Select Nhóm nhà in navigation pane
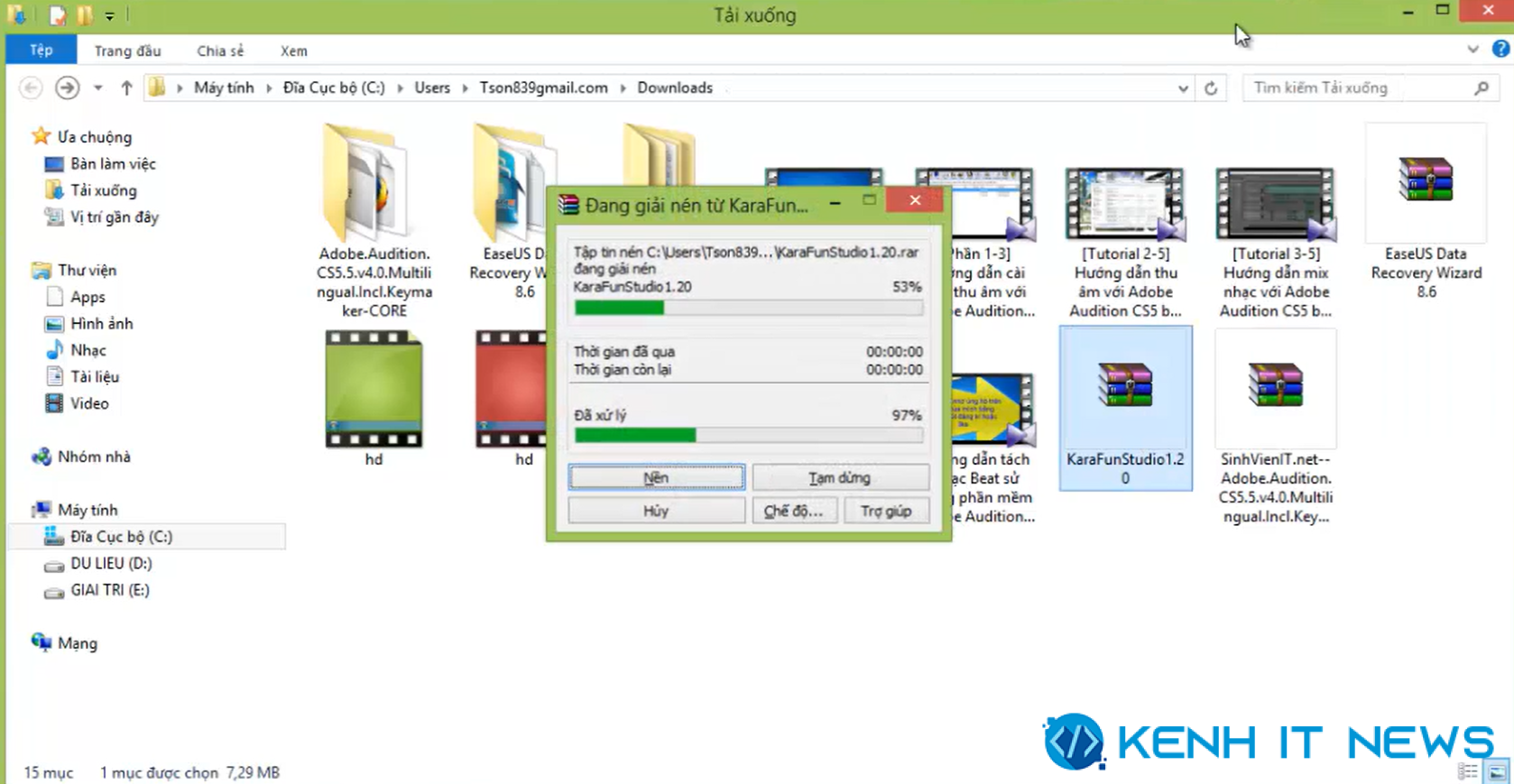The image size is (1514, 784). tap(94, 457)
